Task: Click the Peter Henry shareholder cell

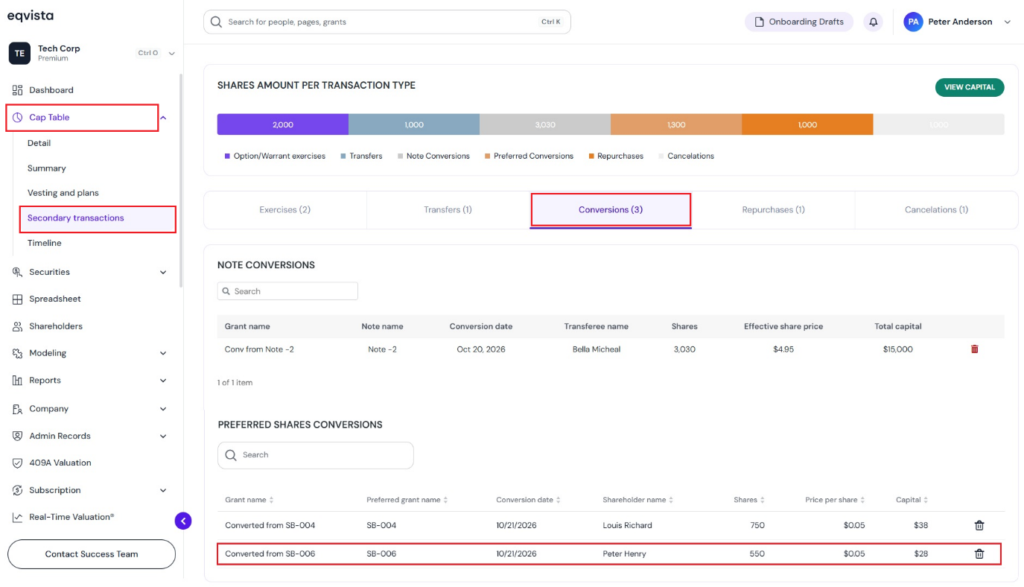Action: click(x=624, y=554)
